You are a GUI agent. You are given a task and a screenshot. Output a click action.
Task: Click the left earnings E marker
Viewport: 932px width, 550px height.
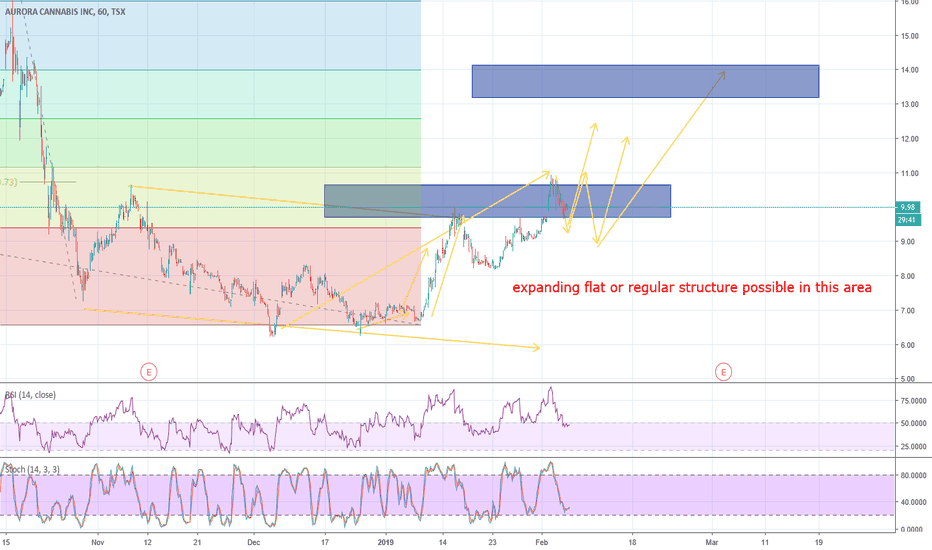149,372
